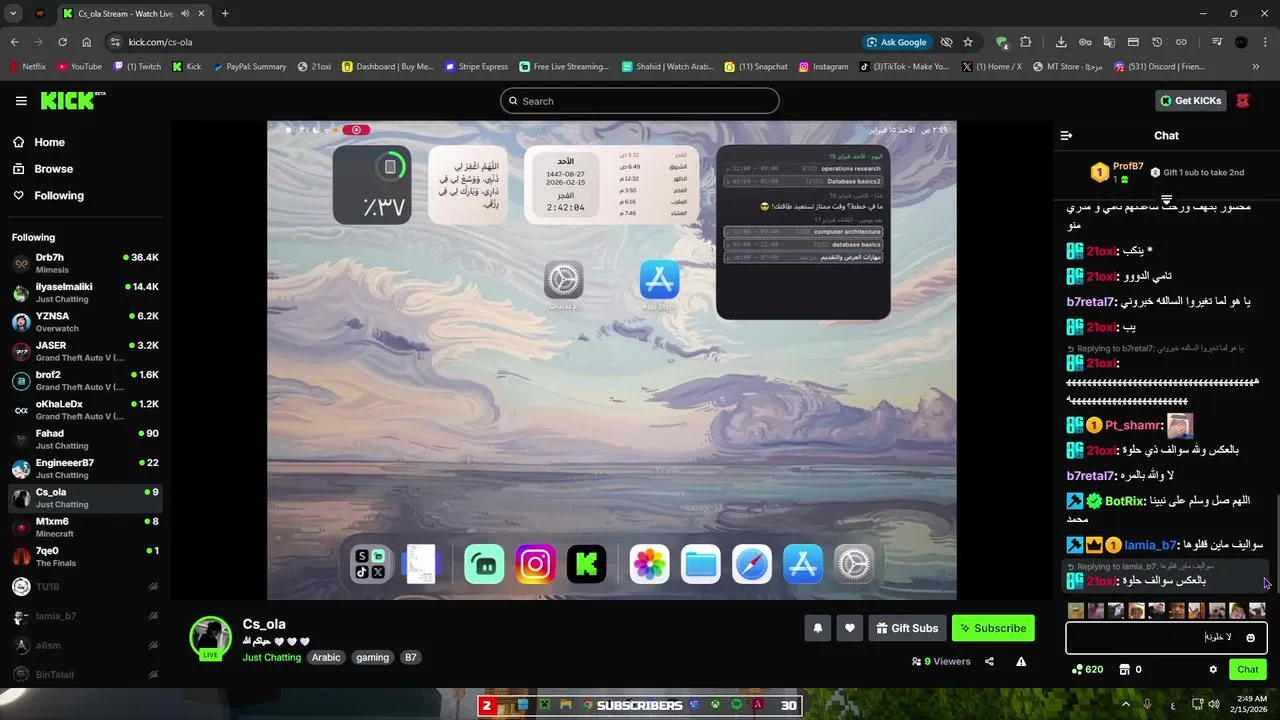Image resolution: width=1280 pixels, height=720 pixels.
Task: Click the report warning triangle icon
Action: coord(1021,661)
